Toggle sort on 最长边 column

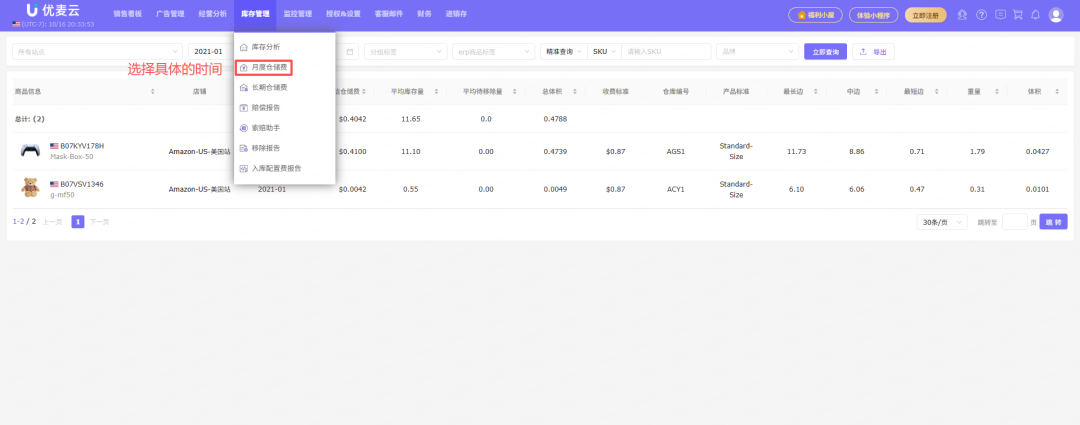[x=796, y=91]
